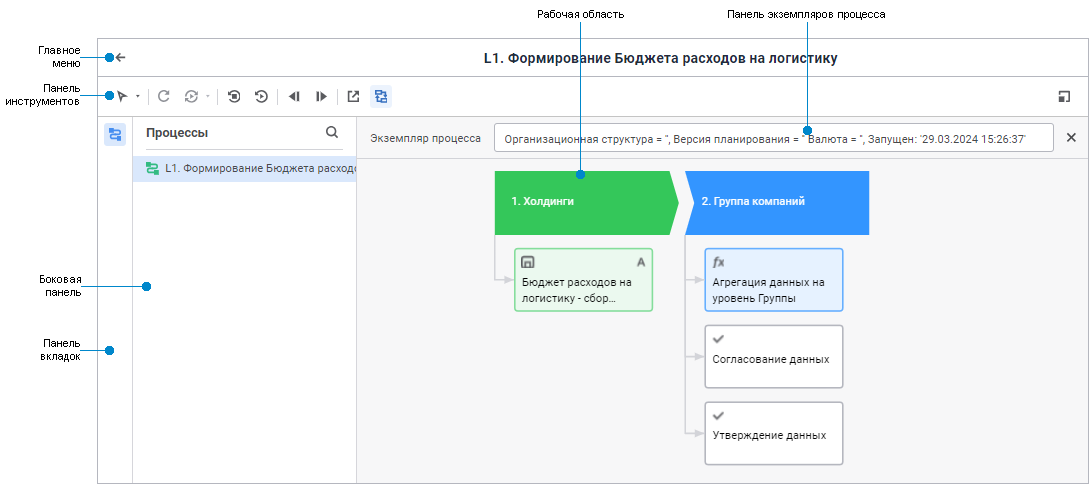Click the Процессы sidebar heading
This screenshot has width=1092, height=486.
177,133
